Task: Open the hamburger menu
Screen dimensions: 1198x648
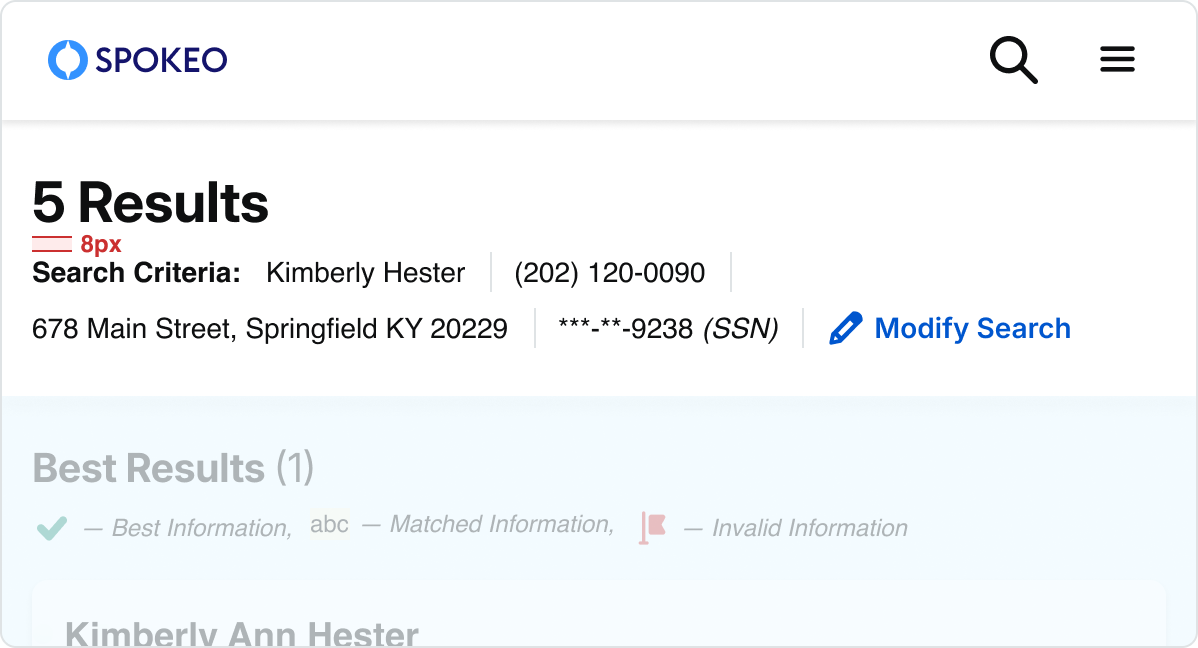Action: (1117, 60)
